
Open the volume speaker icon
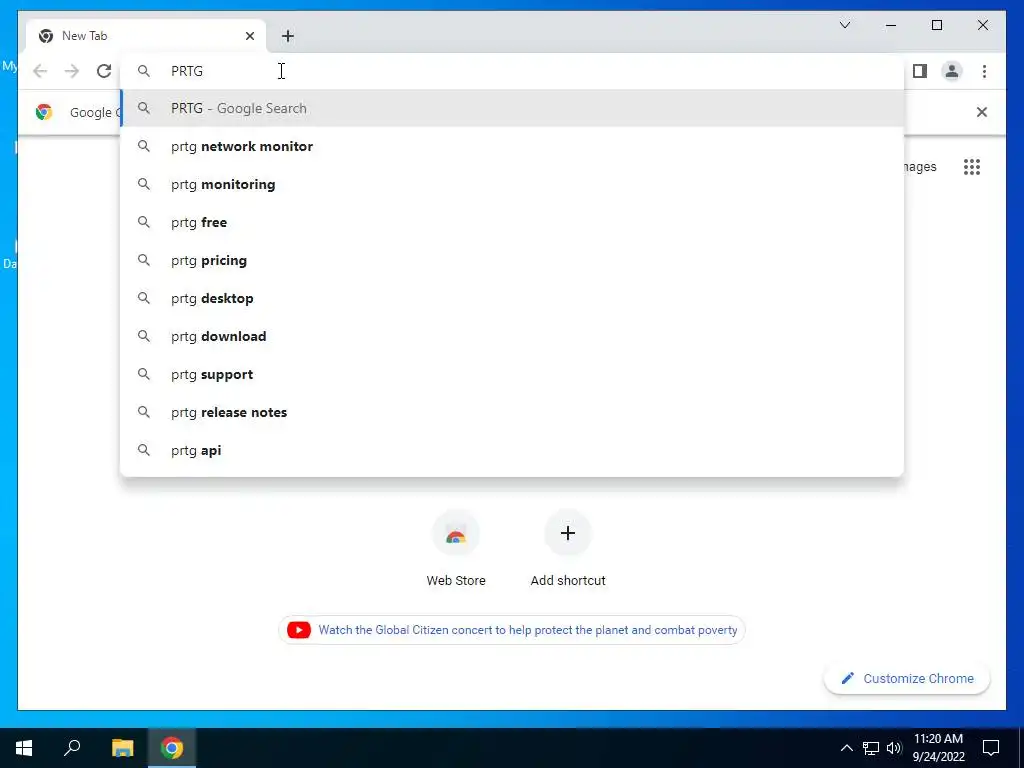click(x=894, y=748)
